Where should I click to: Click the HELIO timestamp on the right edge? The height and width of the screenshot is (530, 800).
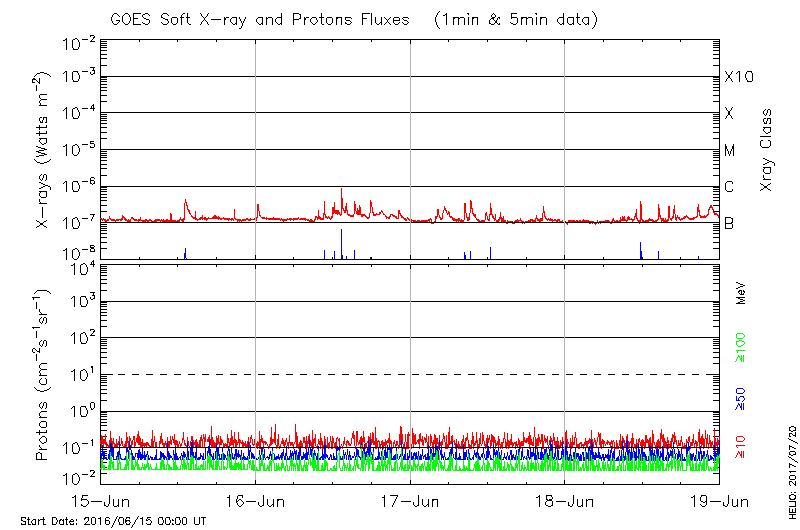(789, 482)
